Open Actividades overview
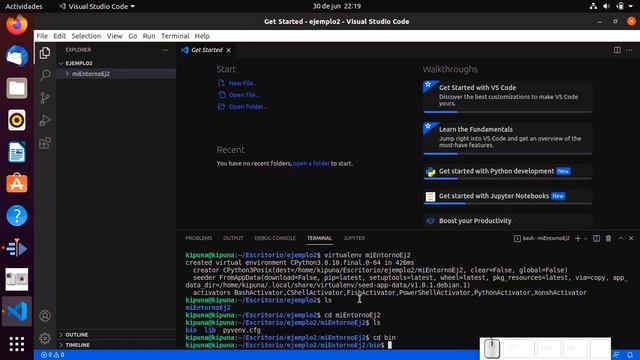The image size is (640, 360). tap(24, 6)
